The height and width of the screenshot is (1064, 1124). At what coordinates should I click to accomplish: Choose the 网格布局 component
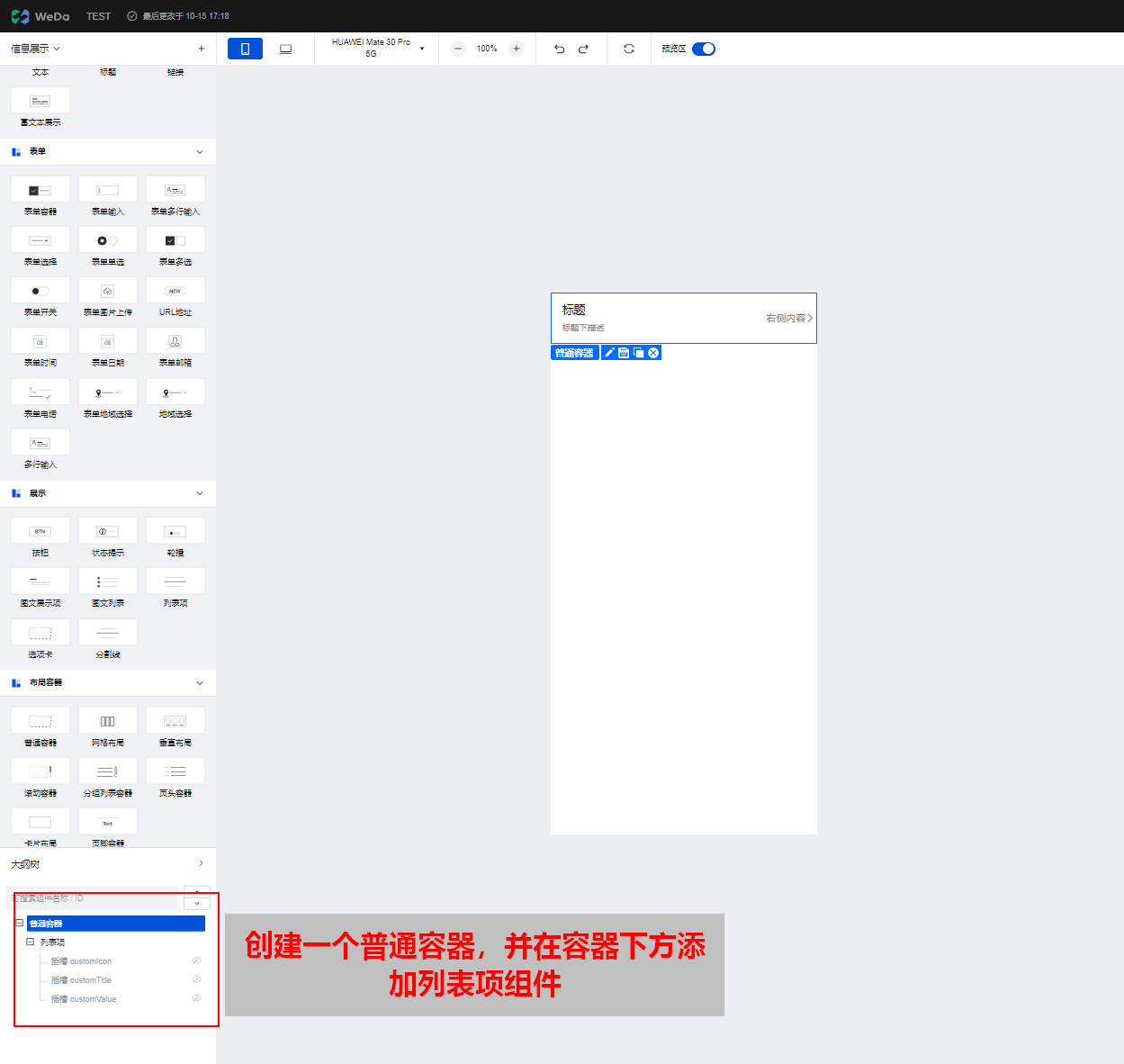(108, 721)
